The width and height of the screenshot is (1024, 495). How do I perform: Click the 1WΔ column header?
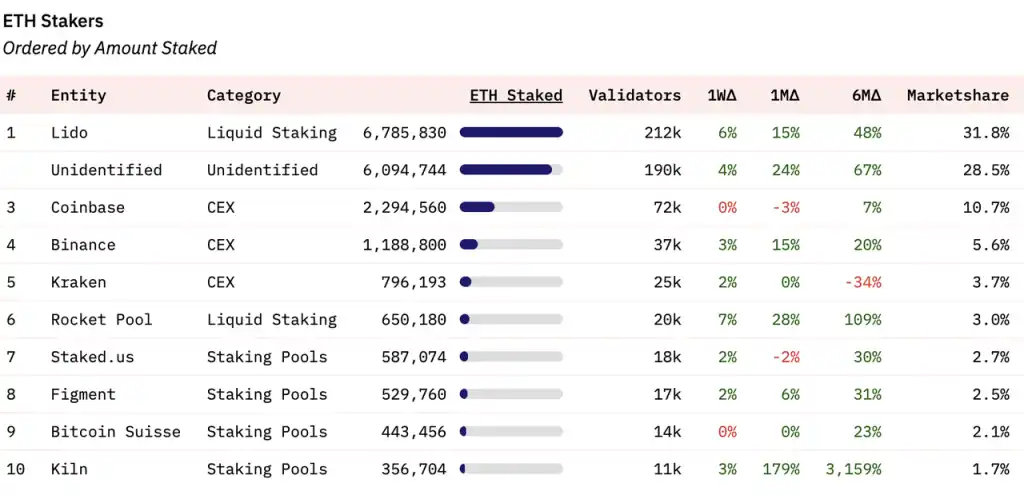pos(722,95)
